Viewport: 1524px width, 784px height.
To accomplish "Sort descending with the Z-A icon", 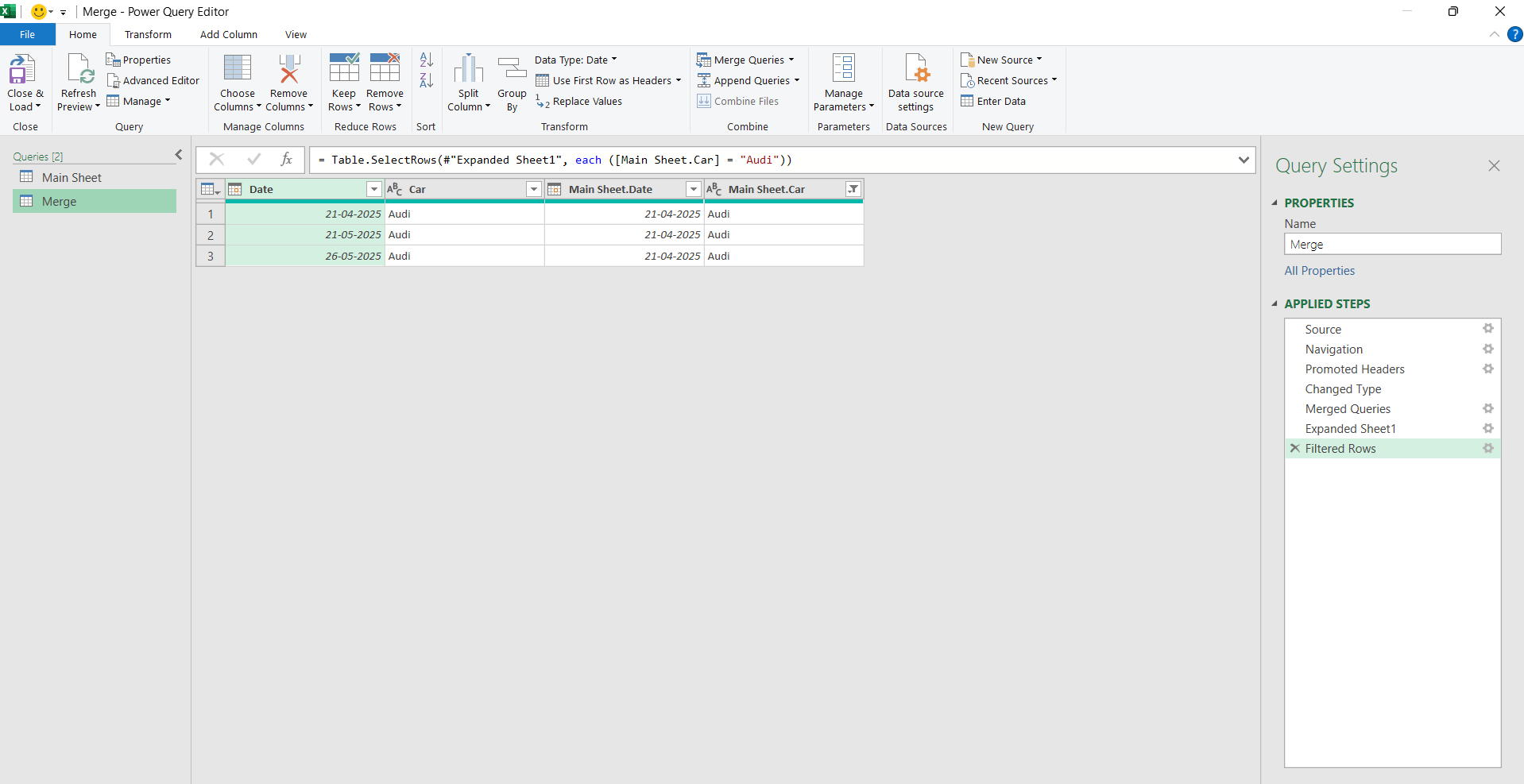I will [427, 80].
